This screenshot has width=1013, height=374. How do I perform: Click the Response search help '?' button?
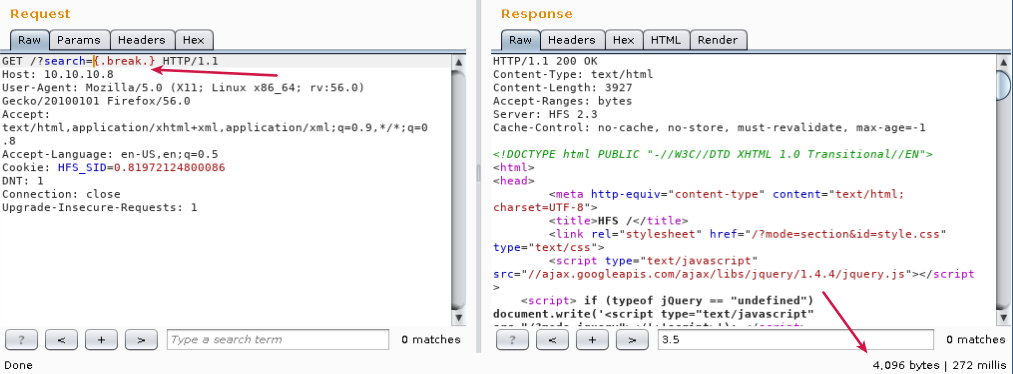click(512, 339)
